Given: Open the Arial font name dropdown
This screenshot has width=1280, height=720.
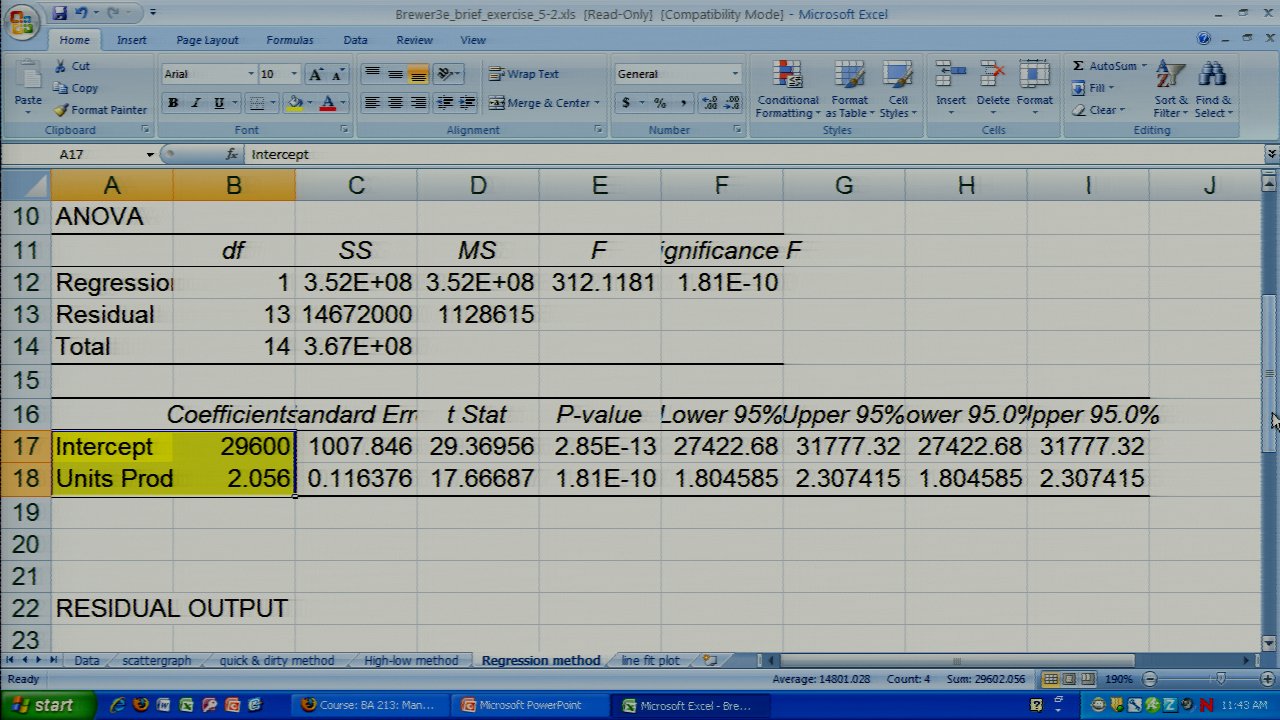Looking at the screenshot, I should point(250,74).
